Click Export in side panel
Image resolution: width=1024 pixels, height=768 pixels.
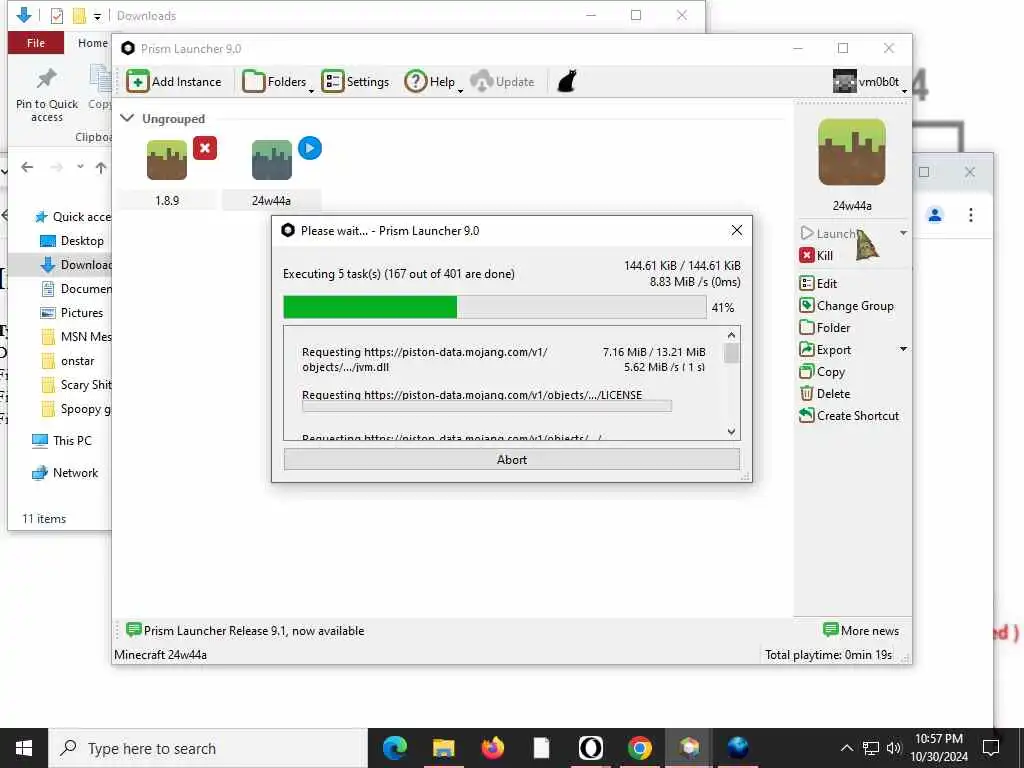coord(825,349)
